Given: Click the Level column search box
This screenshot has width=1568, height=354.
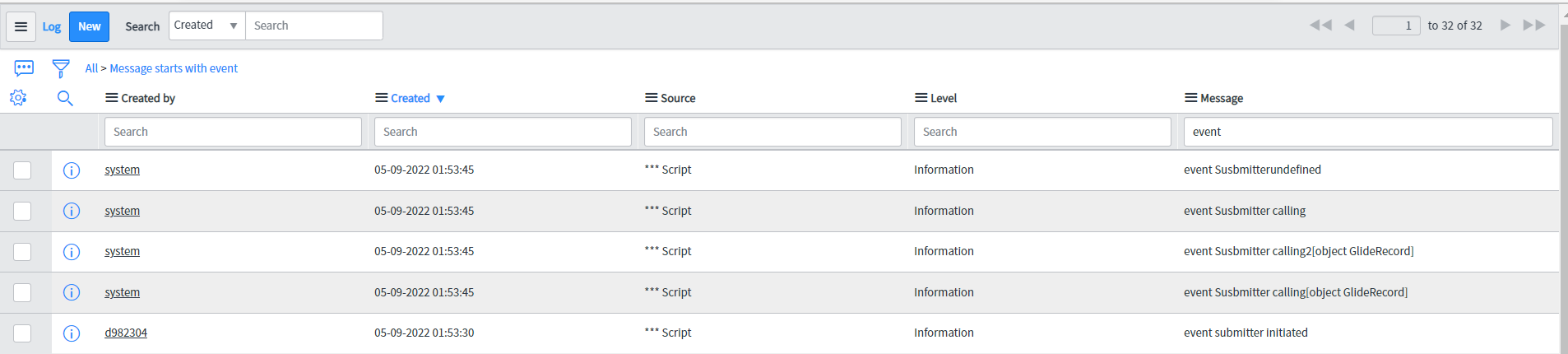Looking at the screenshot, I should point(1042,132).
